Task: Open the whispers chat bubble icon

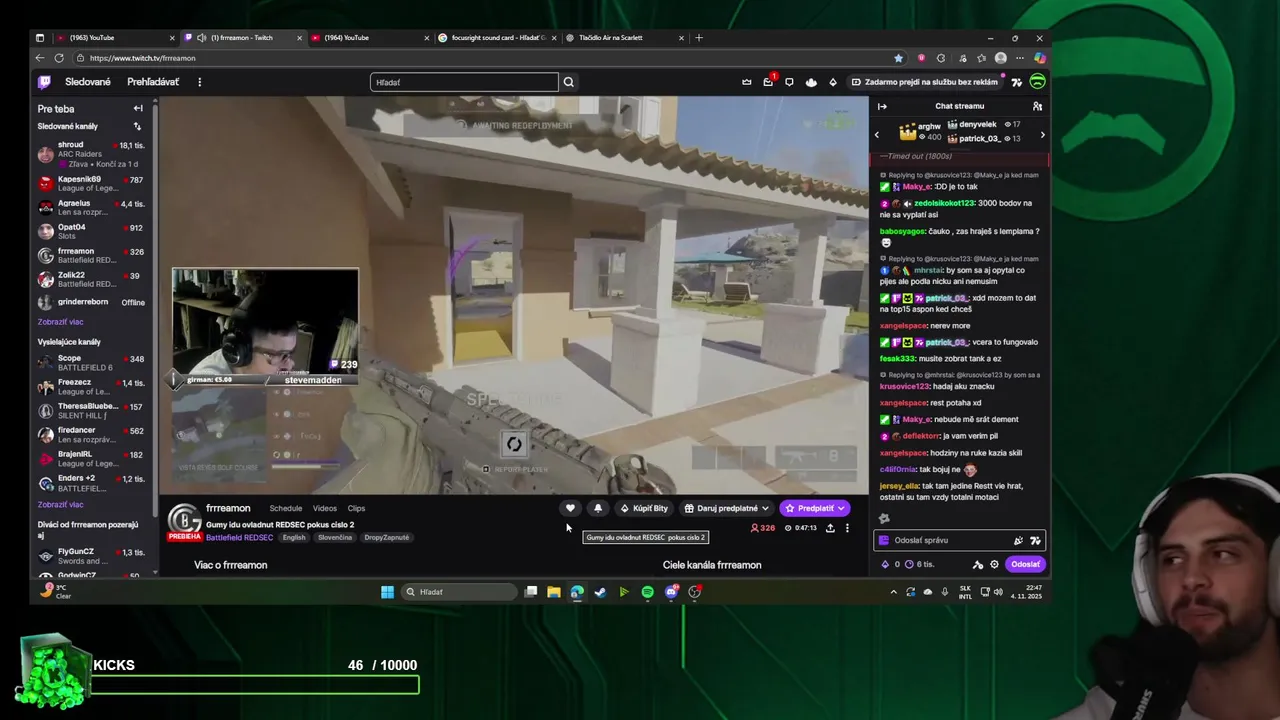Action: 789,82
